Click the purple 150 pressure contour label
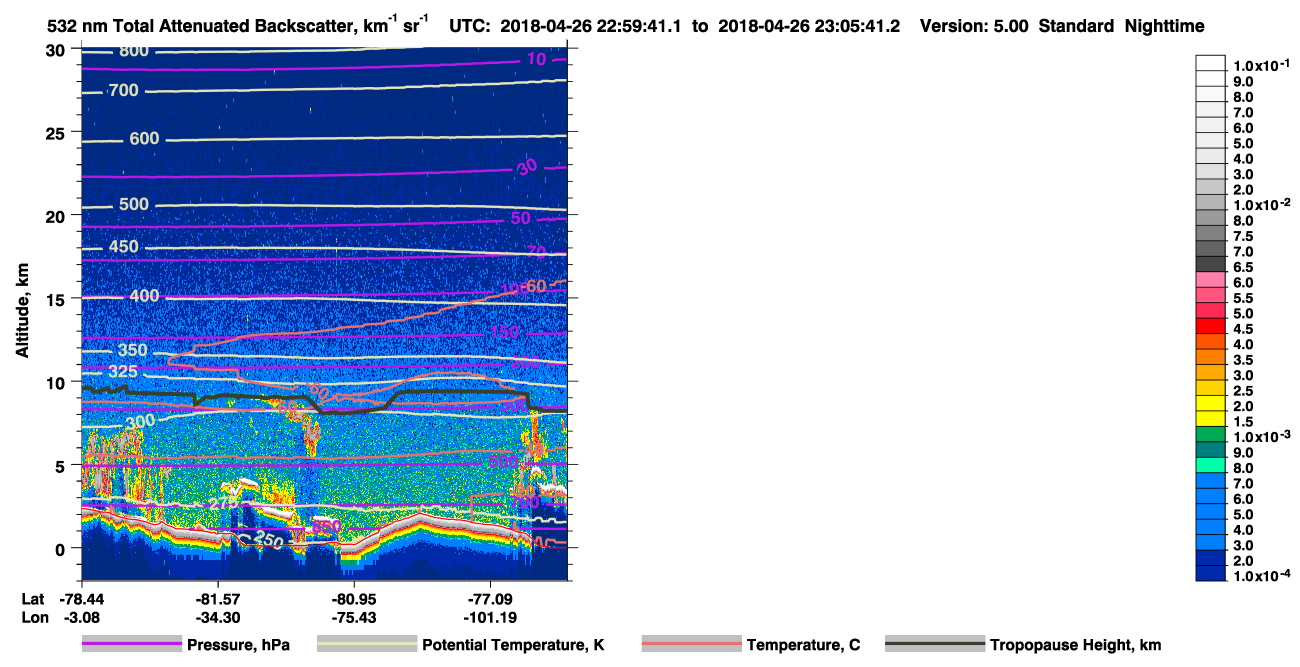Screen dimensions: 1300x667 click(505, 332)
